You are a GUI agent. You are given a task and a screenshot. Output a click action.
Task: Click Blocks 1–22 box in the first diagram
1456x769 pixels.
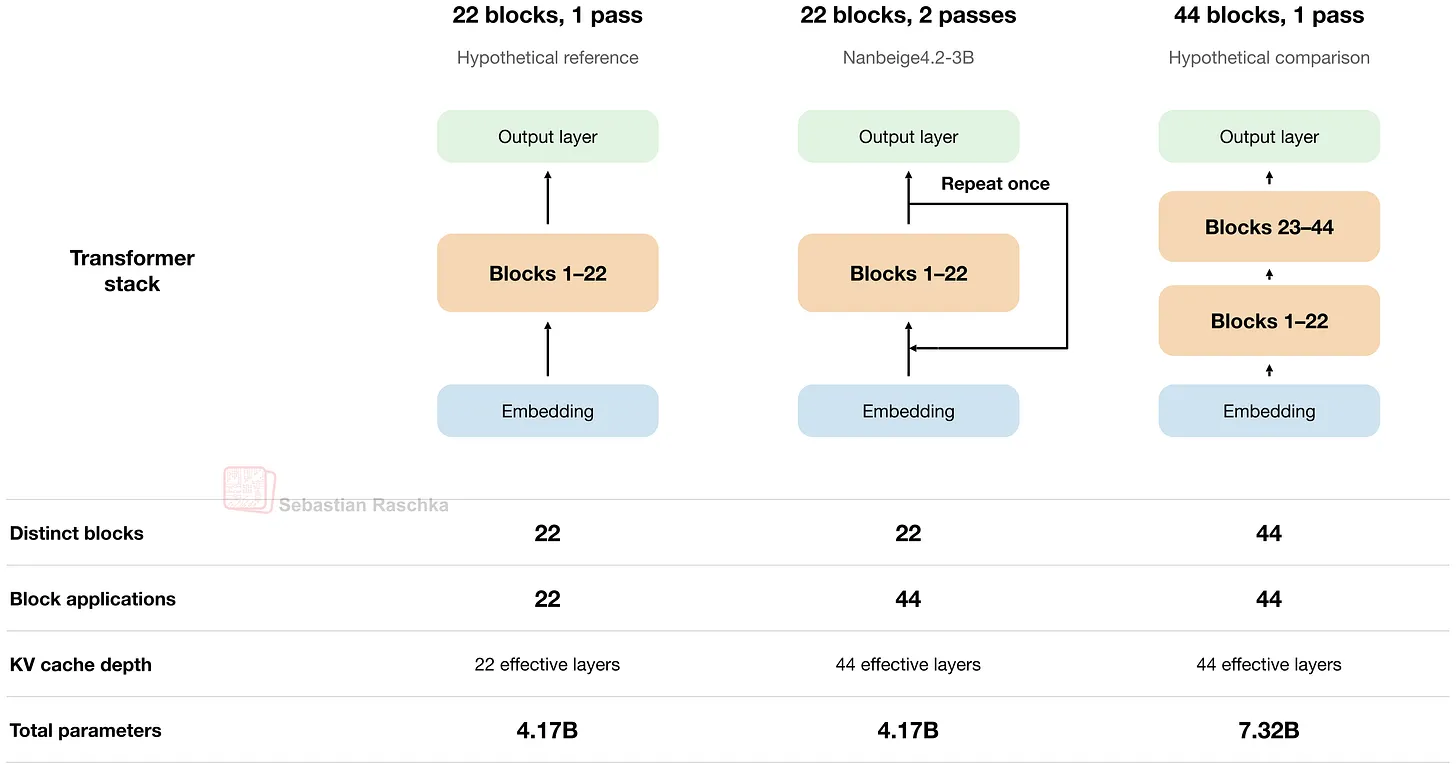548,273
